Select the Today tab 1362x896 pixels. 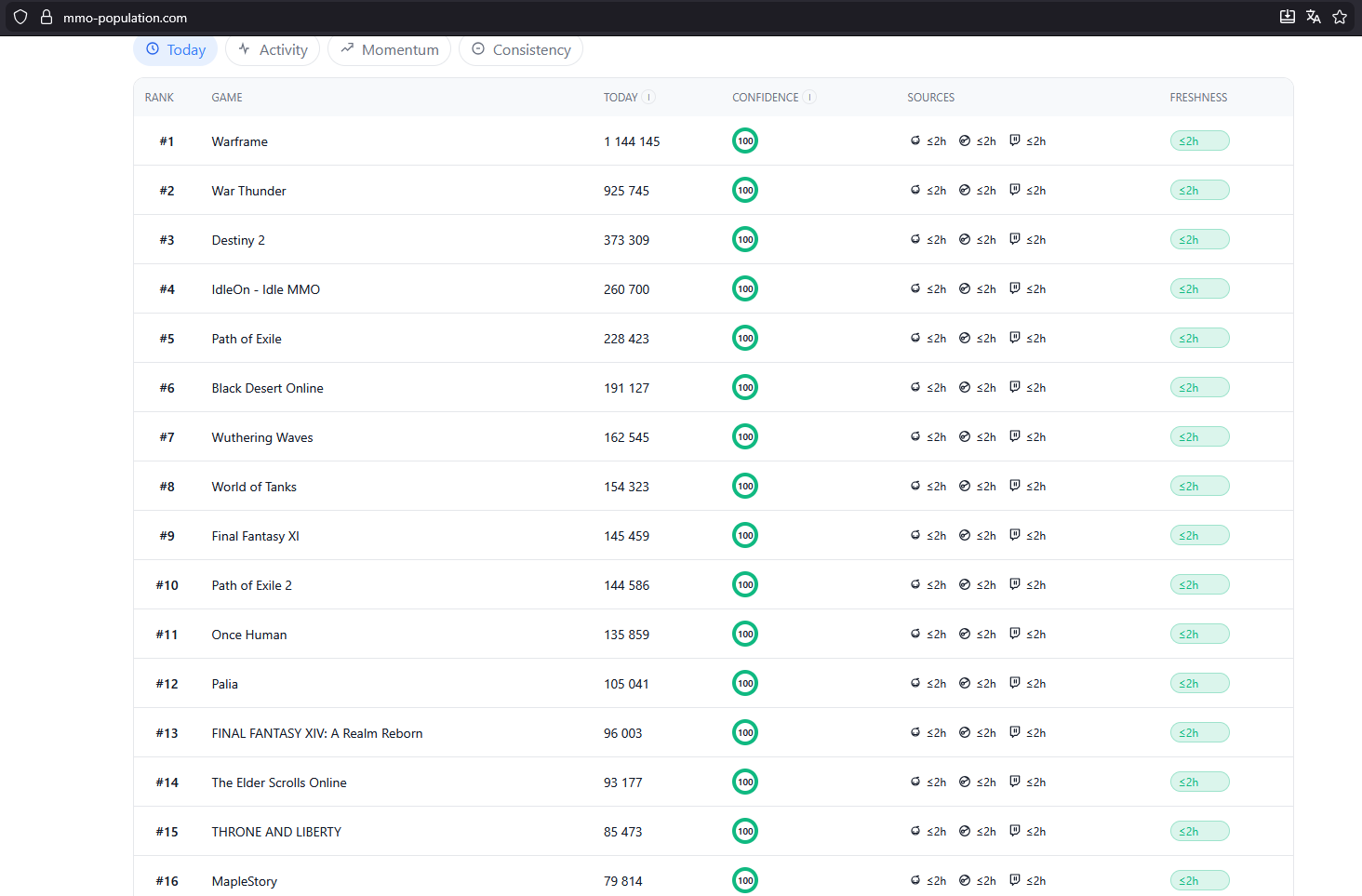[176, 49]
